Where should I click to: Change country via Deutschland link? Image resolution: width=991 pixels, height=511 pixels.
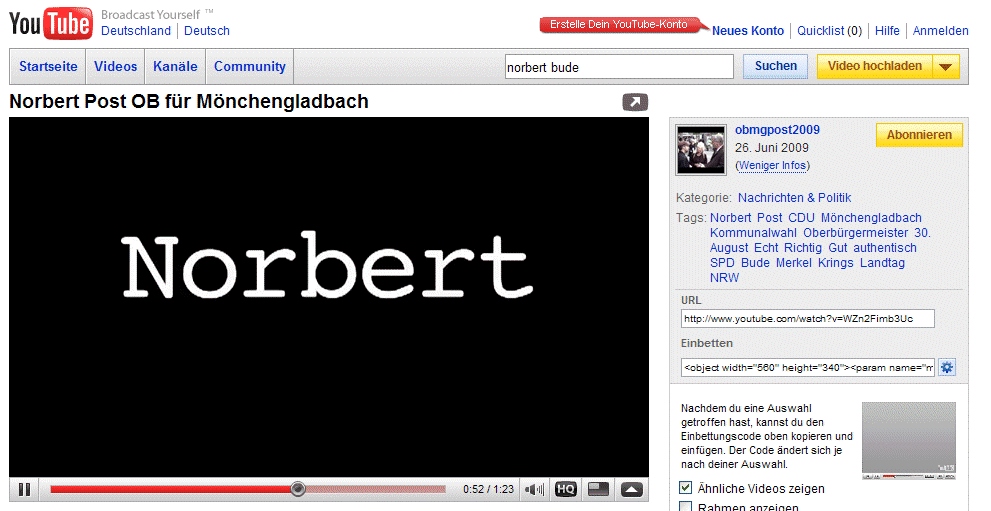tap(136, 31)
